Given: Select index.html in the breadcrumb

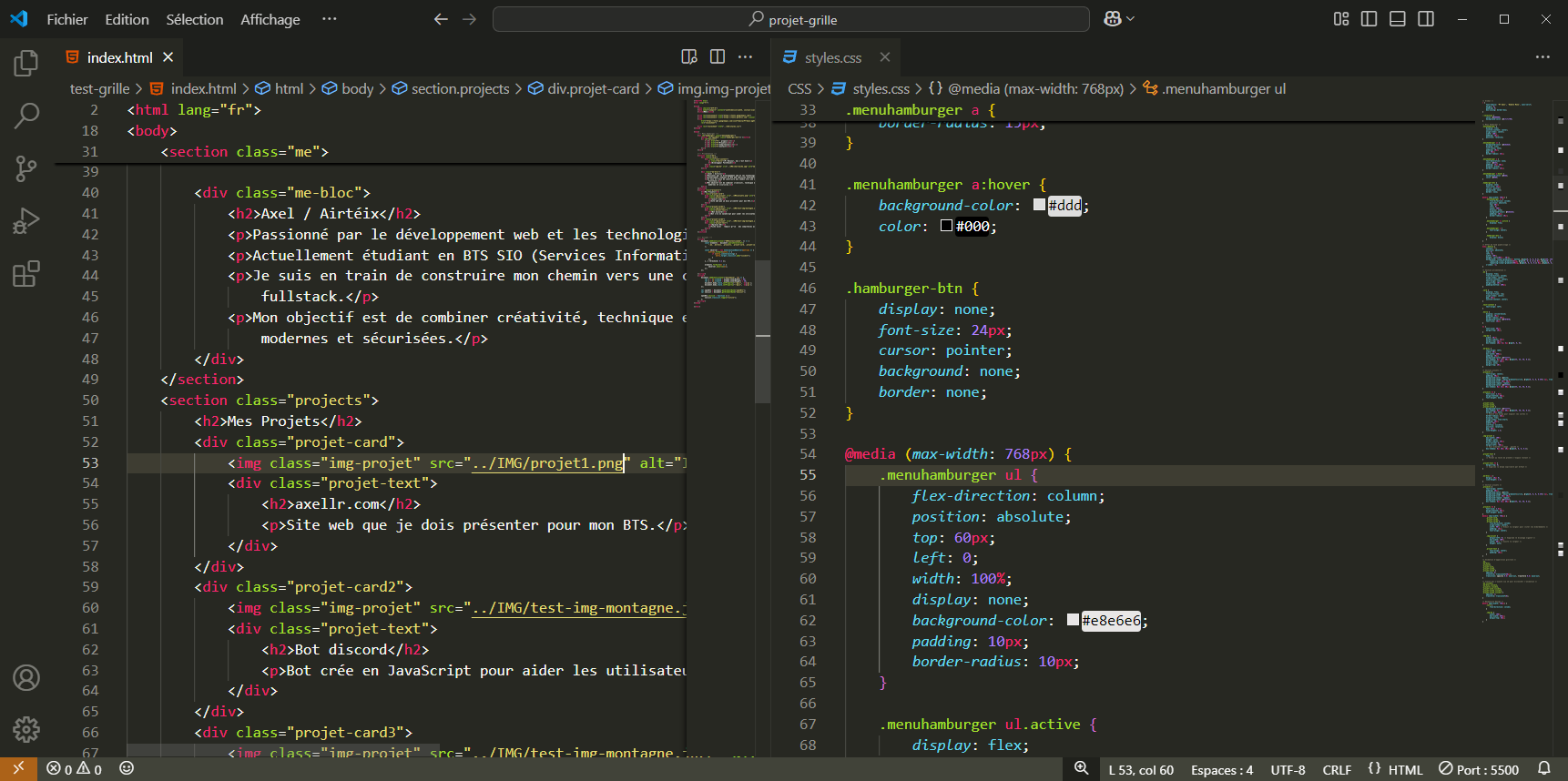Looking at the screenshot, I should click(193, 88).
